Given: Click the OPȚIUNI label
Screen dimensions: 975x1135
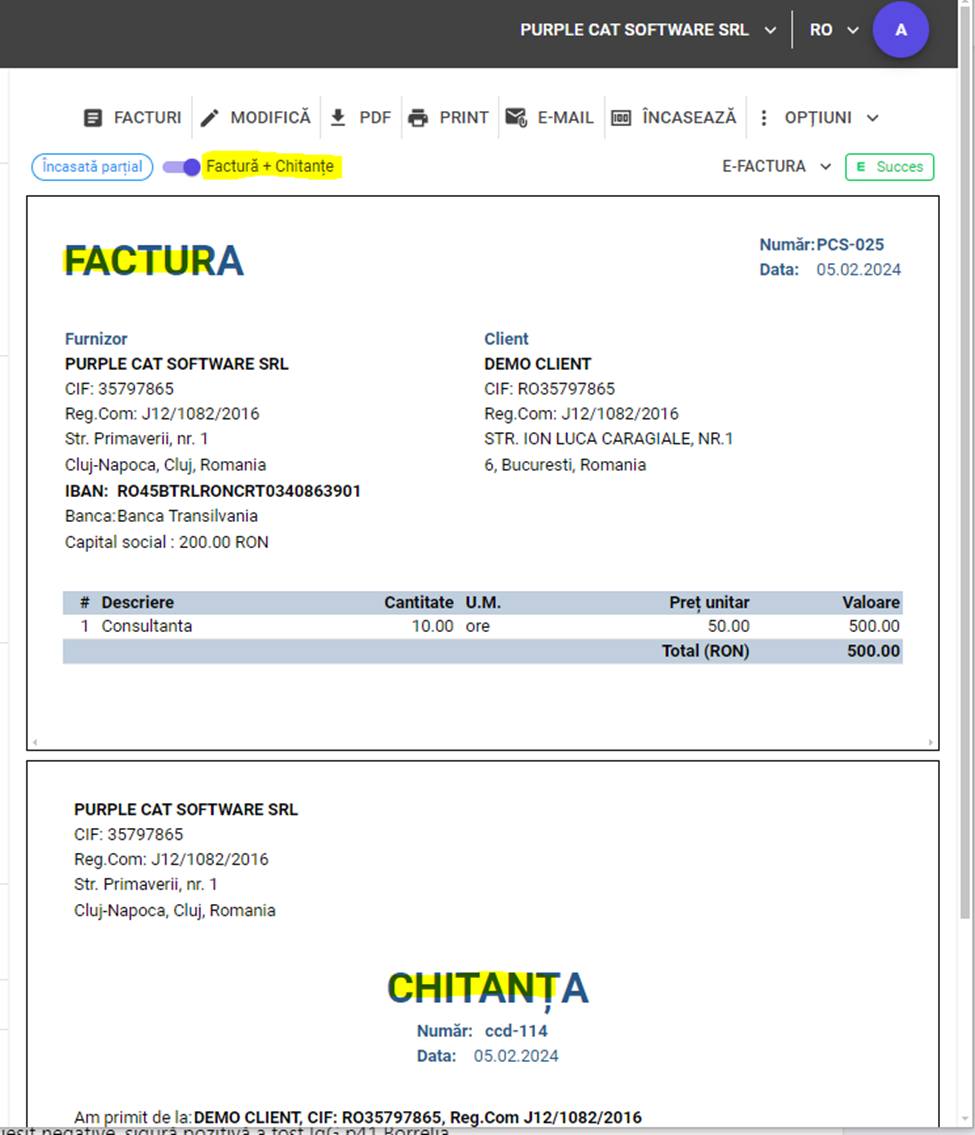Looking at the screenshot, I should (818, 118).
